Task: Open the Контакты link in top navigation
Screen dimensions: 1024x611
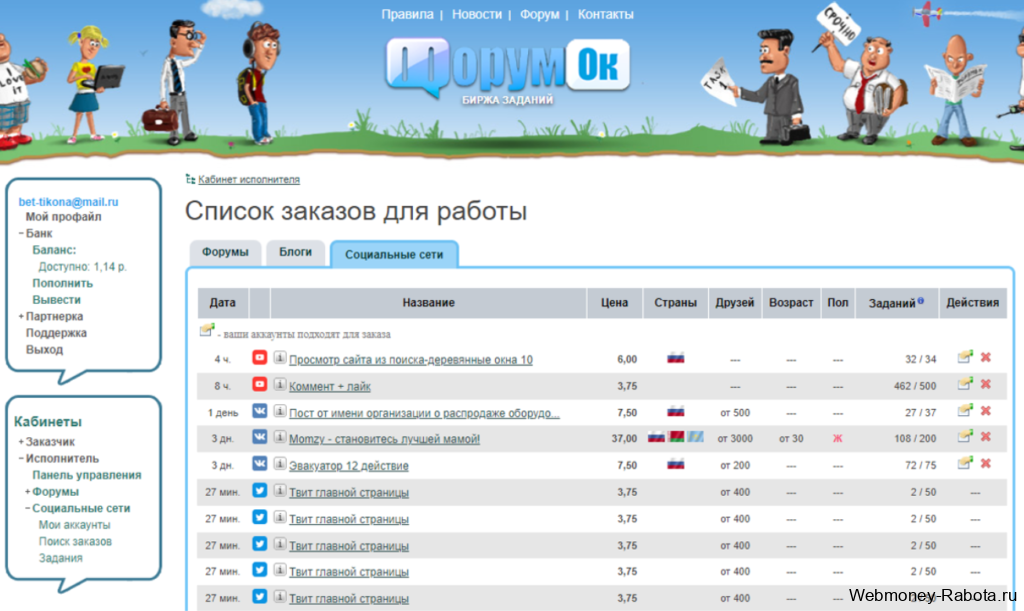Action: (x=605, y=14)
